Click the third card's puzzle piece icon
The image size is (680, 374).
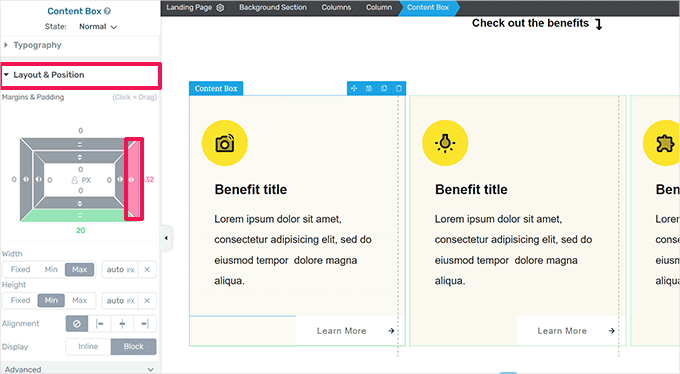point(664,143)
